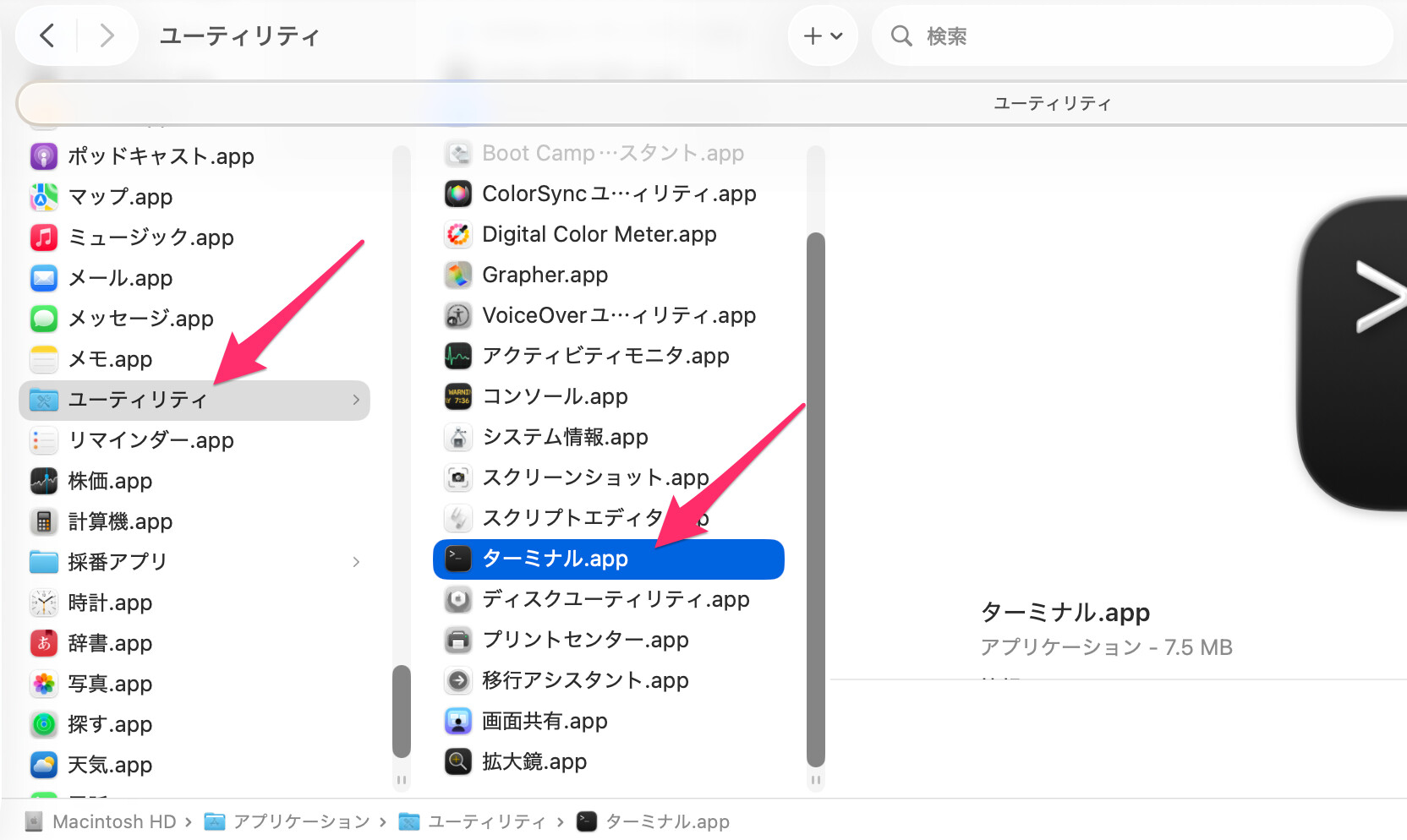Select the ミュージック.app icon
This screenshot has width=1407, height=840.
coord(44,237)
